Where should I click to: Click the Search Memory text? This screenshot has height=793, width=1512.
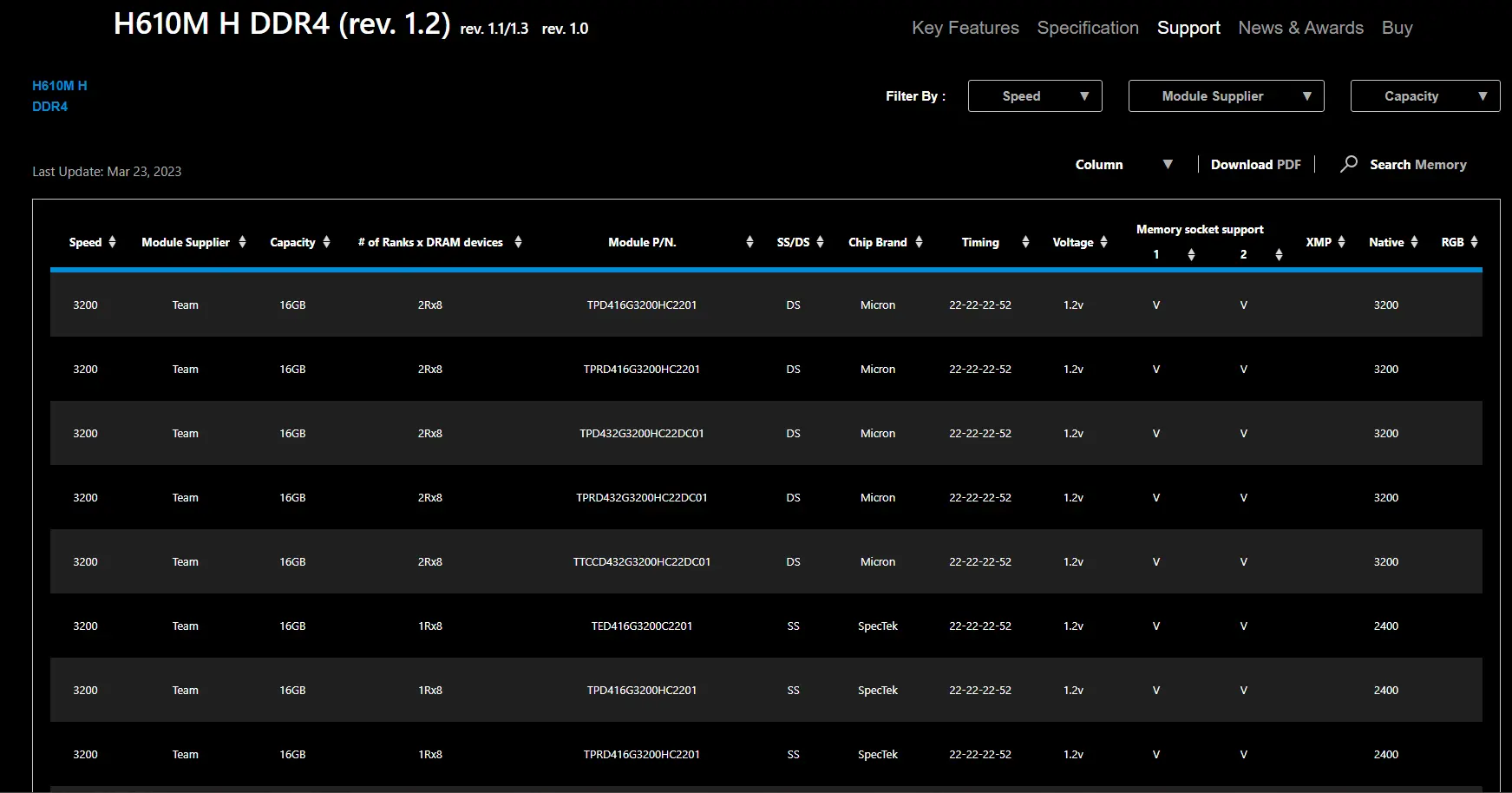[x=1418, y=165]
